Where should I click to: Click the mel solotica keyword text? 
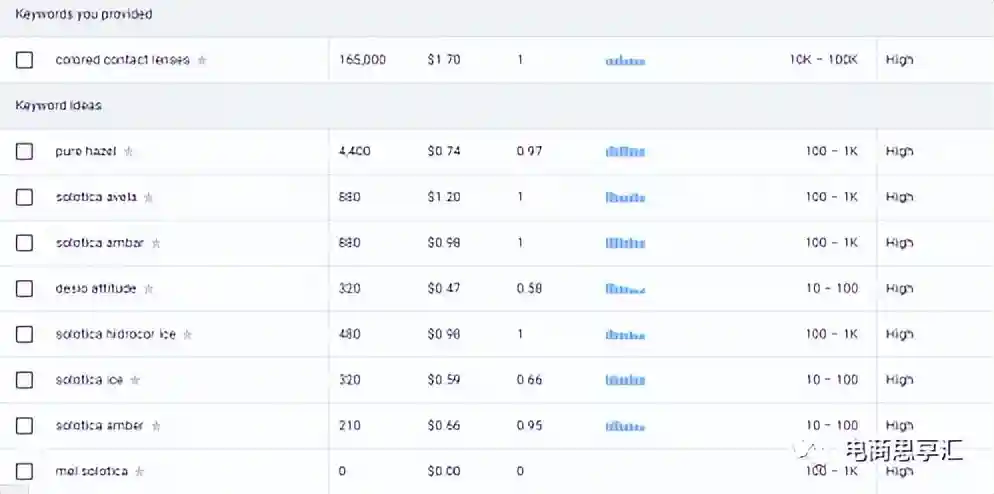point(92,471)
